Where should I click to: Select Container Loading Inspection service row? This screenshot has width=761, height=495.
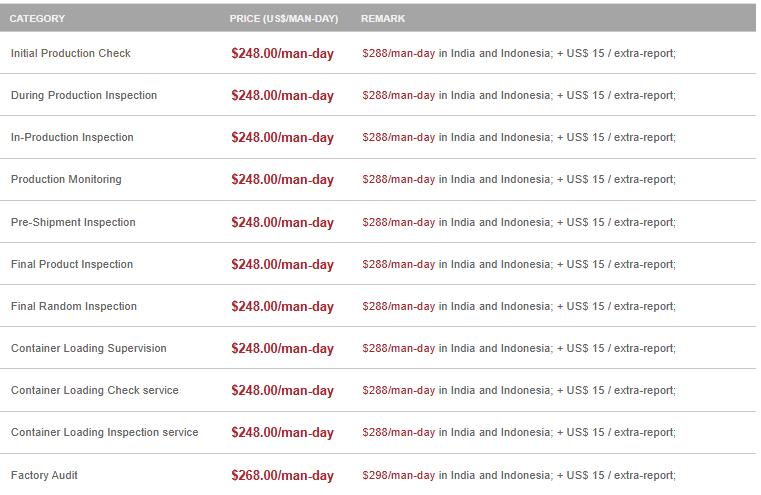point(105,432)
